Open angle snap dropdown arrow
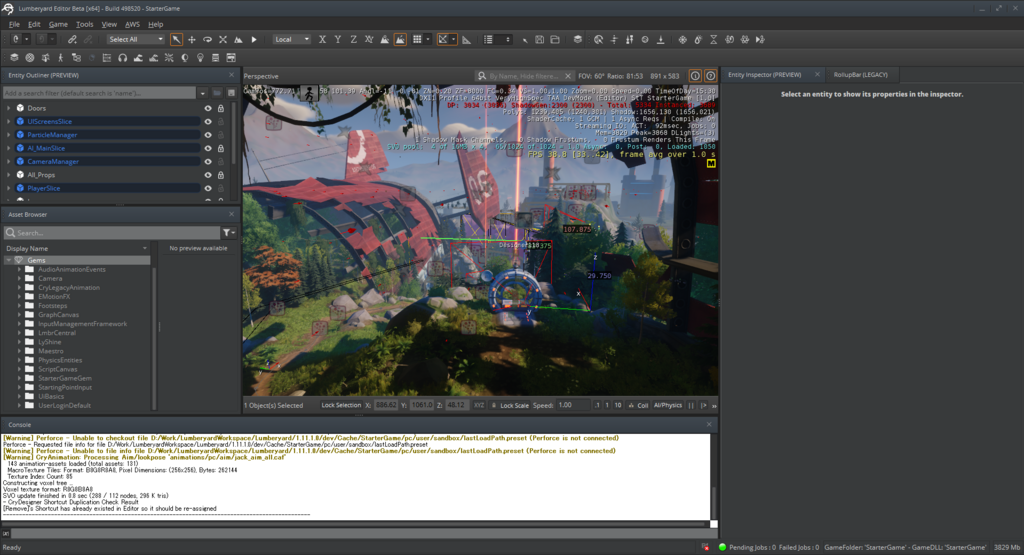 point(453,39)
